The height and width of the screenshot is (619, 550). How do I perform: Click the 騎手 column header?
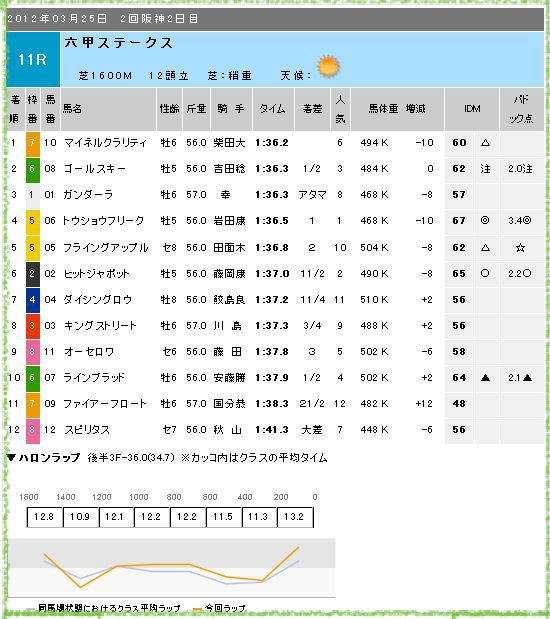click(x=231, y=109)
